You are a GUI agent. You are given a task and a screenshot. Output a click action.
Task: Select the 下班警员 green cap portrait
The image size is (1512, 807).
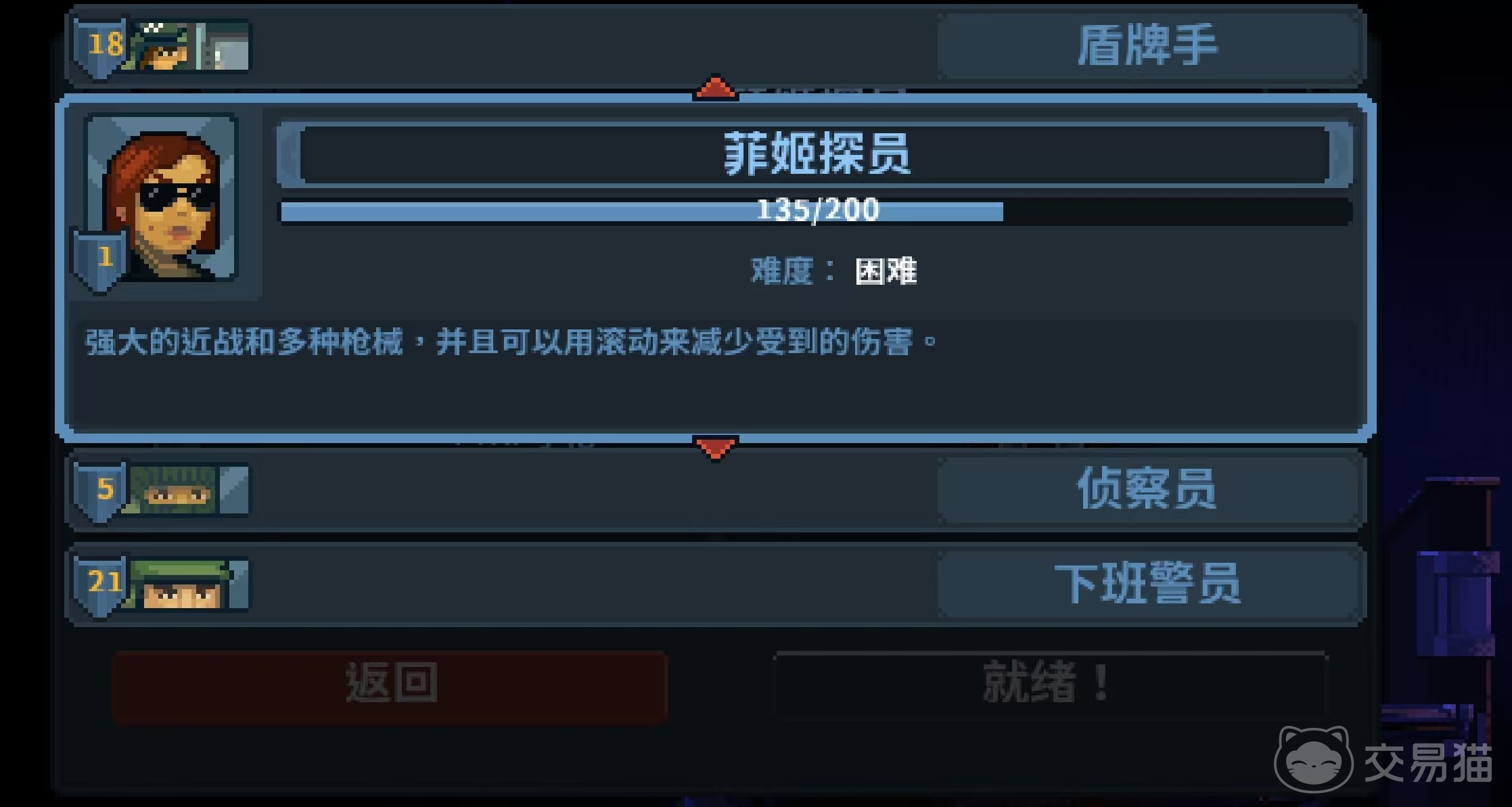point(189,584)
